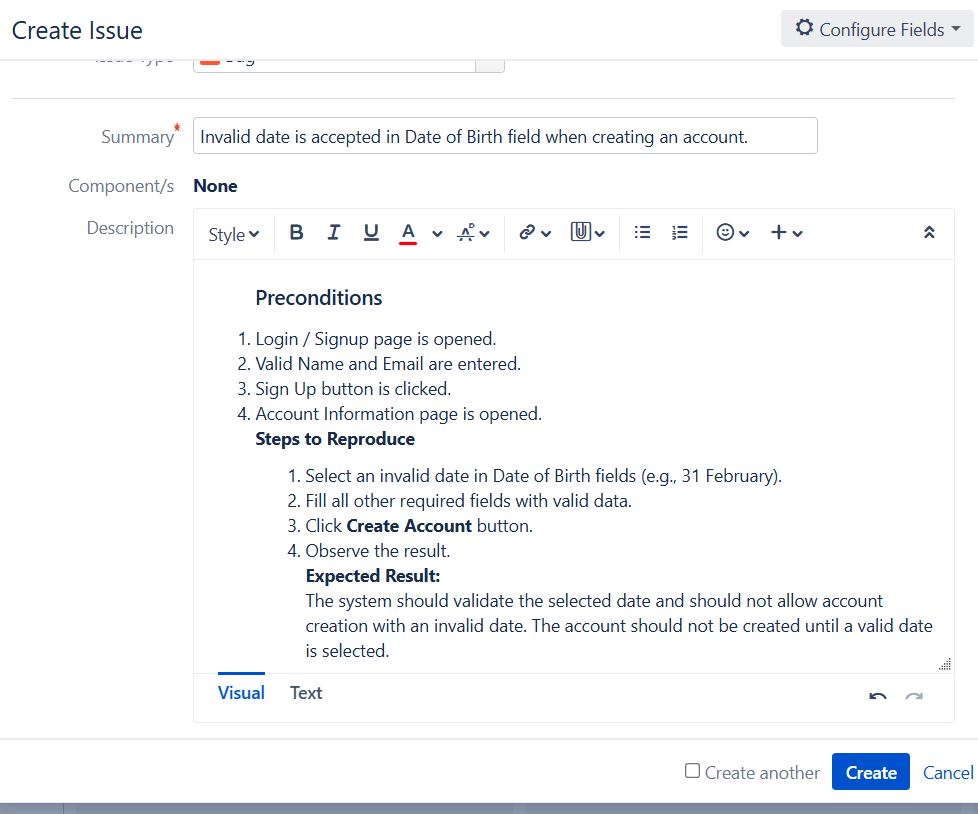Click 'Fill all other required fields' step
This screenshot has width=978, height=814.
468,501
